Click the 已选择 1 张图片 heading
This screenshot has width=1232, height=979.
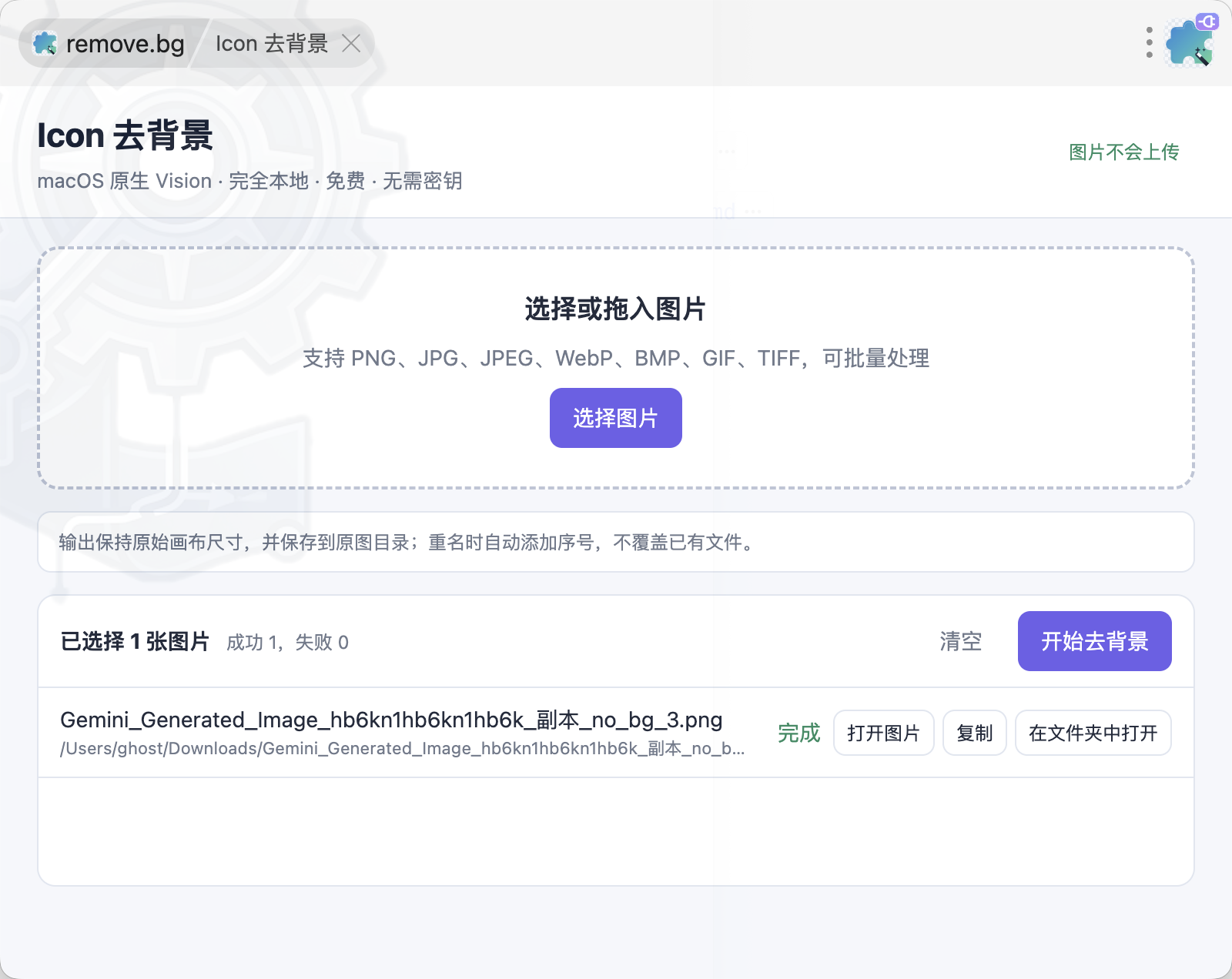[135, 641]
